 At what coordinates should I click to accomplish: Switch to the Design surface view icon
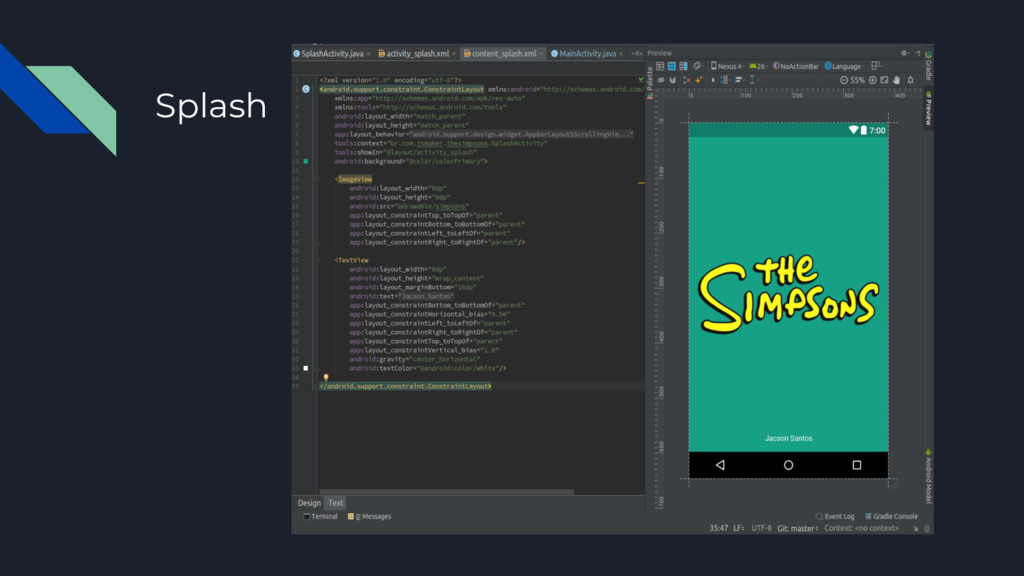[x=660, y=66]
